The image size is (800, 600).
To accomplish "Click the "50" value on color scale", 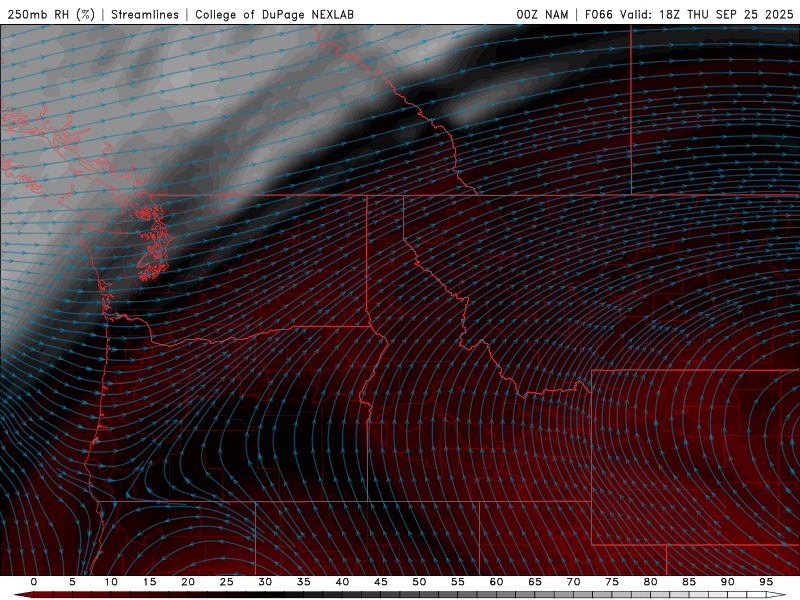I will tap(419, 582).
